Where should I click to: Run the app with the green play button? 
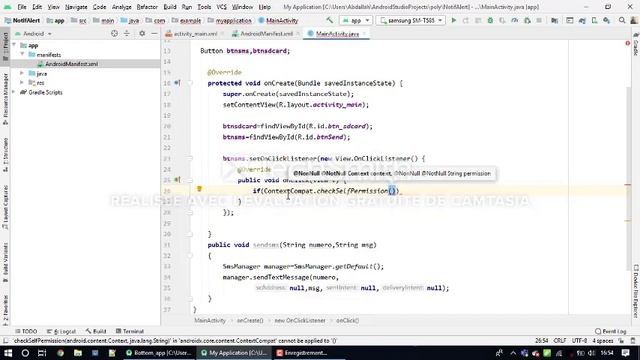click(x=453, y=20)
